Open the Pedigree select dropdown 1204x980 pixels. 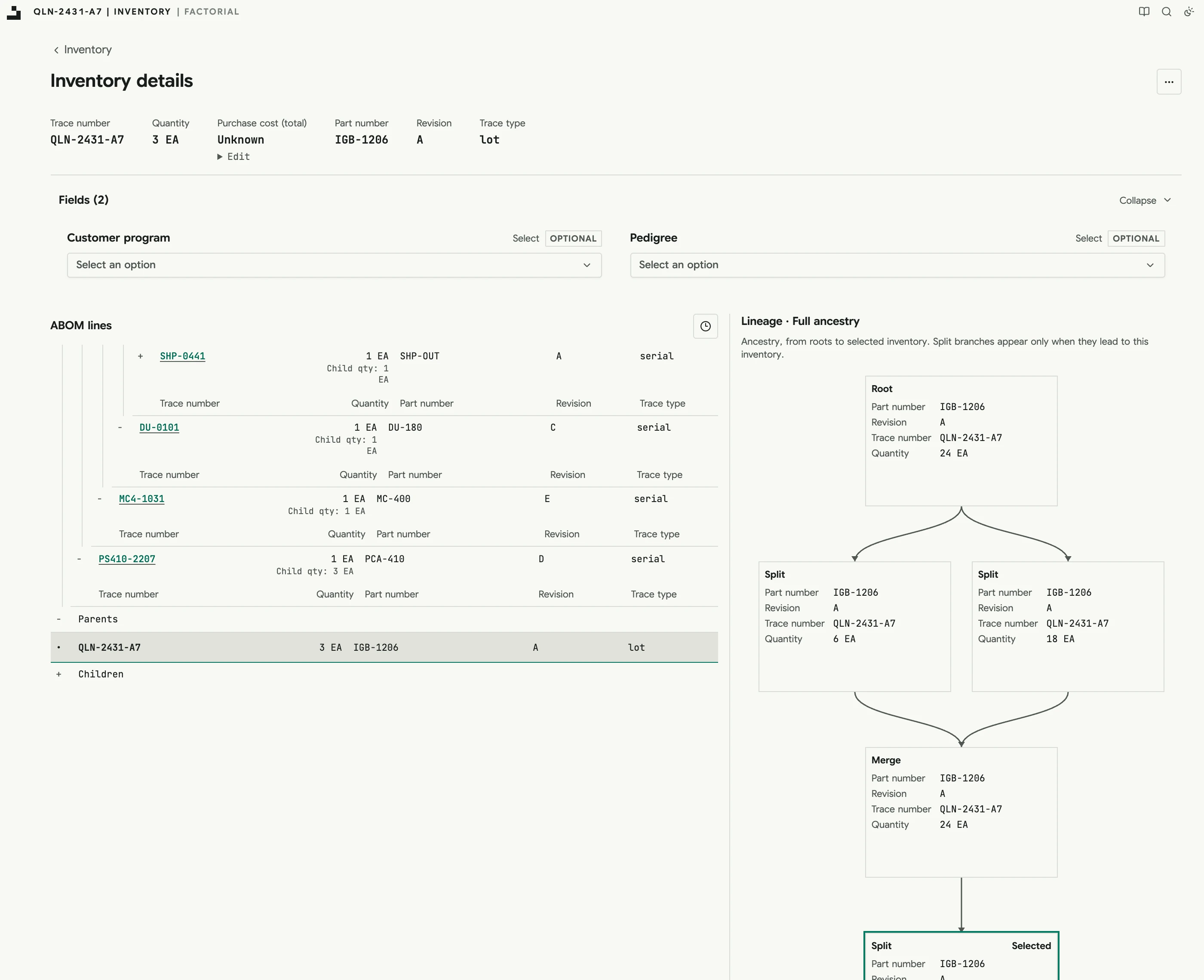pyautogui.click(x=897, y=265)
